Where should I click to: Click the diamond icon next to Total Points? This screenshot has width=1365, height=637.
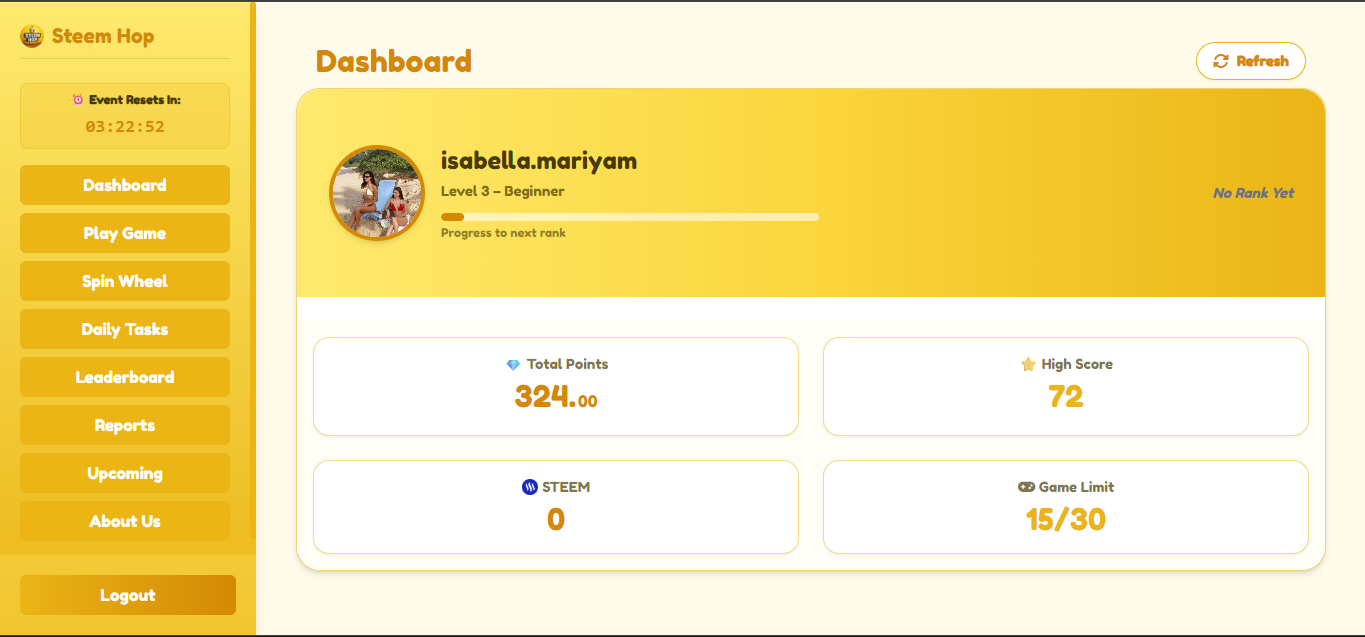click(x=513, y=365)
